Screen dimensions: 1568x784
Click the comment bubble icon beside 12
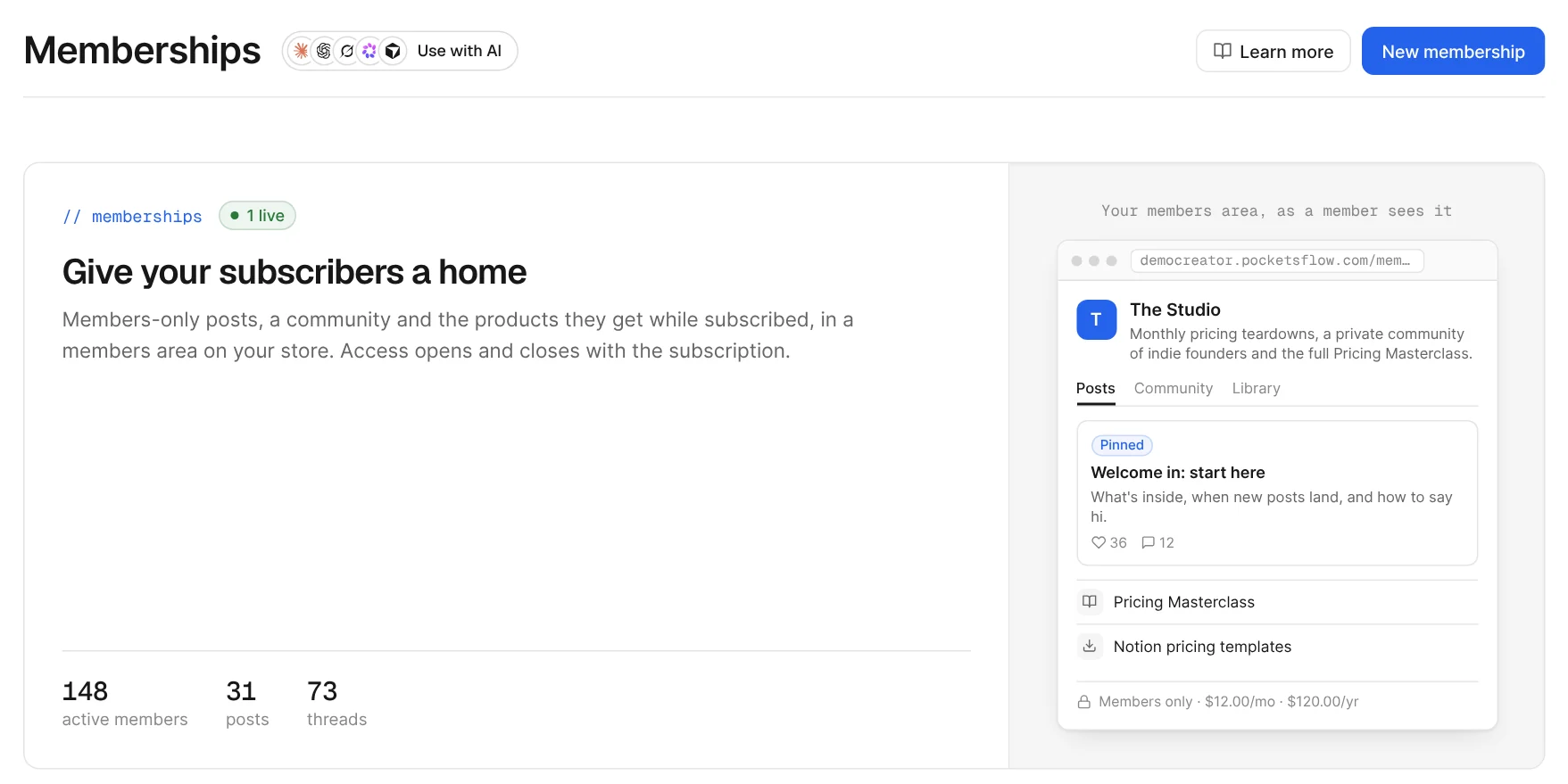(1149, 542)
